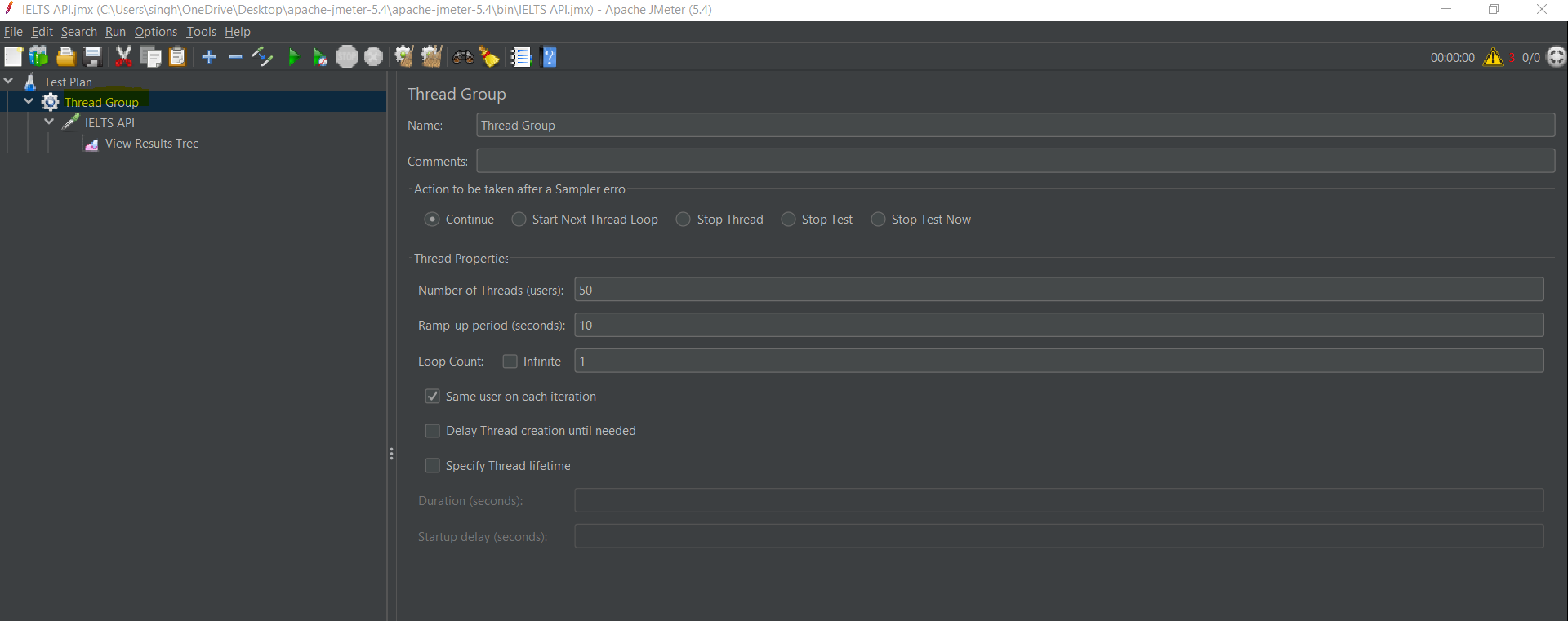Screen dimensions: 1568x621
Task: Open Search with the binoculars icon
Action: [x=463, y=57]
